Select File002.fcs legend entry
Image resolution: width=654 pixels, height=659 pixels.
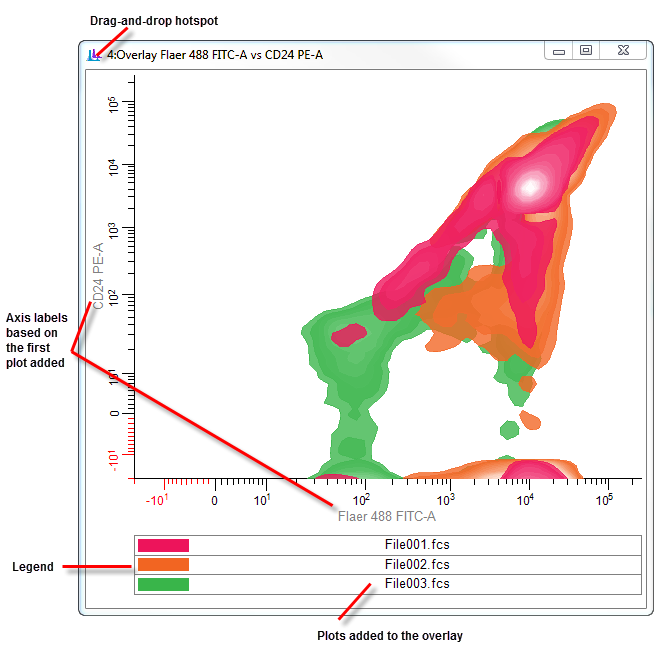tap(417, 564)
